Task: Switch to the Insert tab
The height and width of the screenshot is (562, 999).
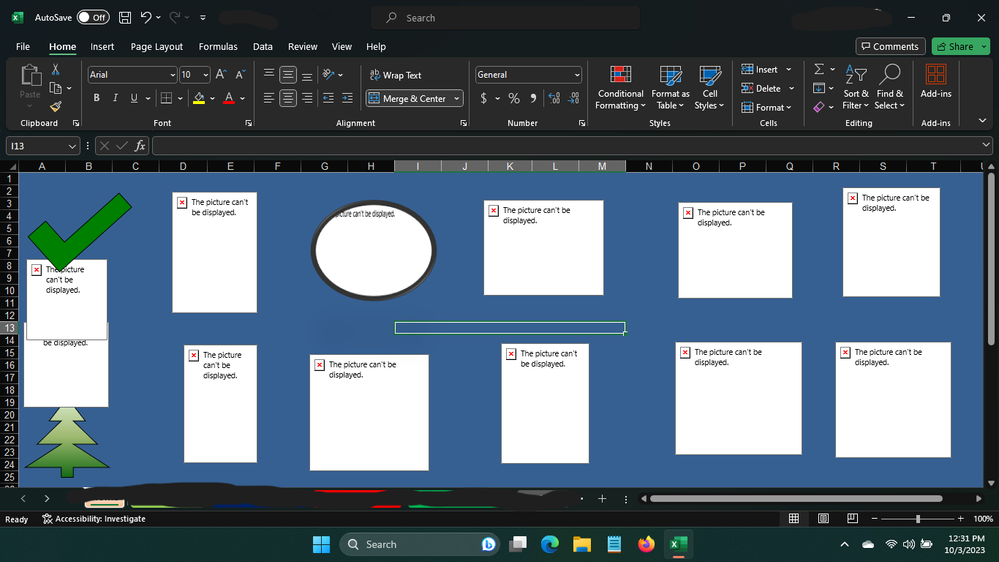Action: point(102,47)
